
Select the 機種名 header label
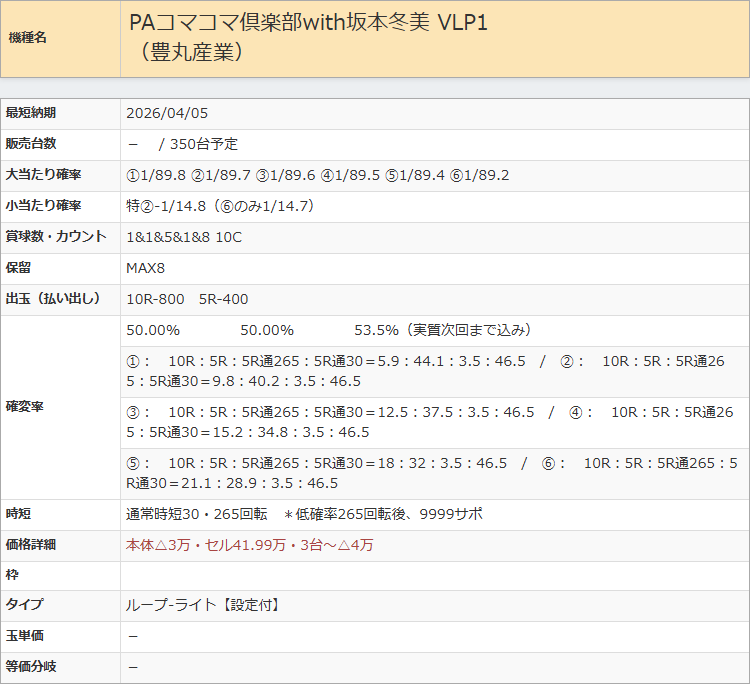[27, 37]
